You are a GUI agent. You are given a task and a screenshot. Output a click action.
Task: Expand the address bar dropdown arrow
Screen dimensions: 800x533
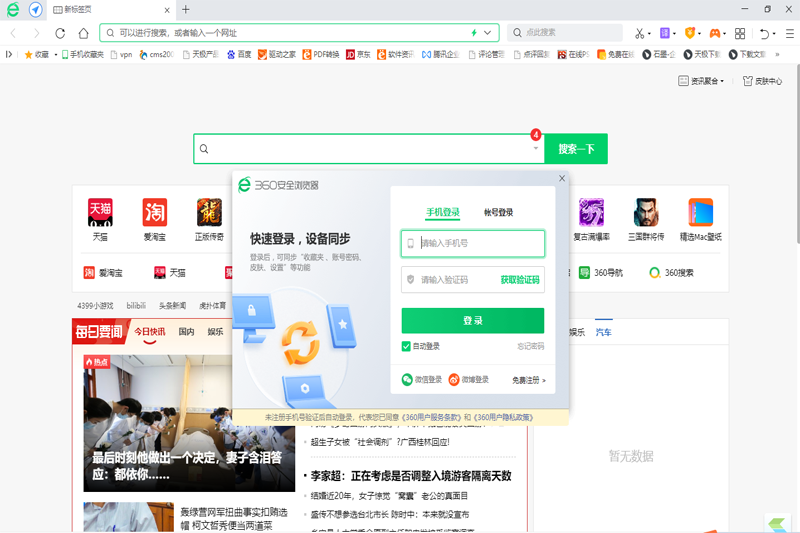[488, 33]
